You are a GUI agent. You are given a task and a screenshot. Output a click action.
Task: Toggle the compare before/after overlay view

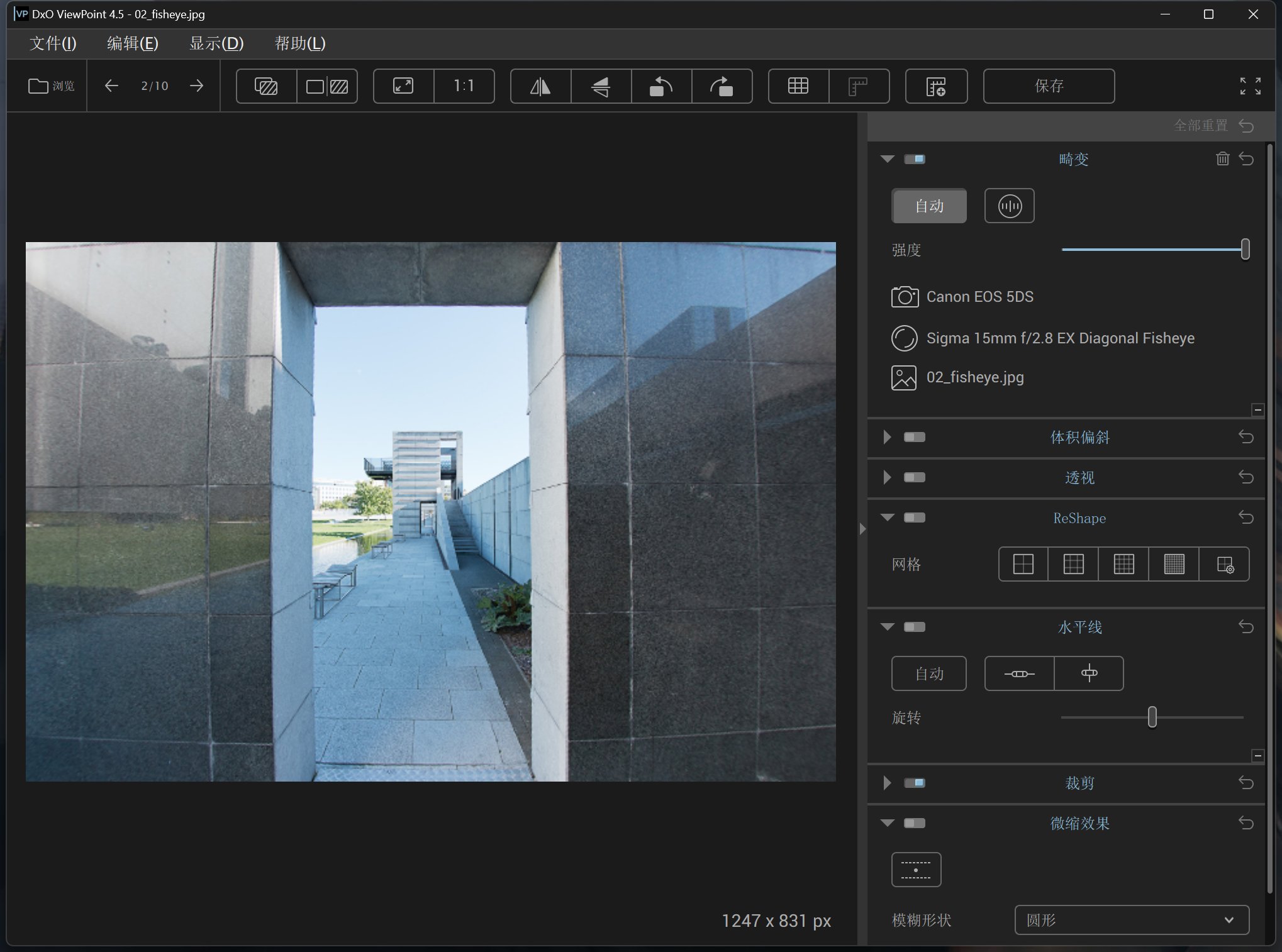point(266,86)
